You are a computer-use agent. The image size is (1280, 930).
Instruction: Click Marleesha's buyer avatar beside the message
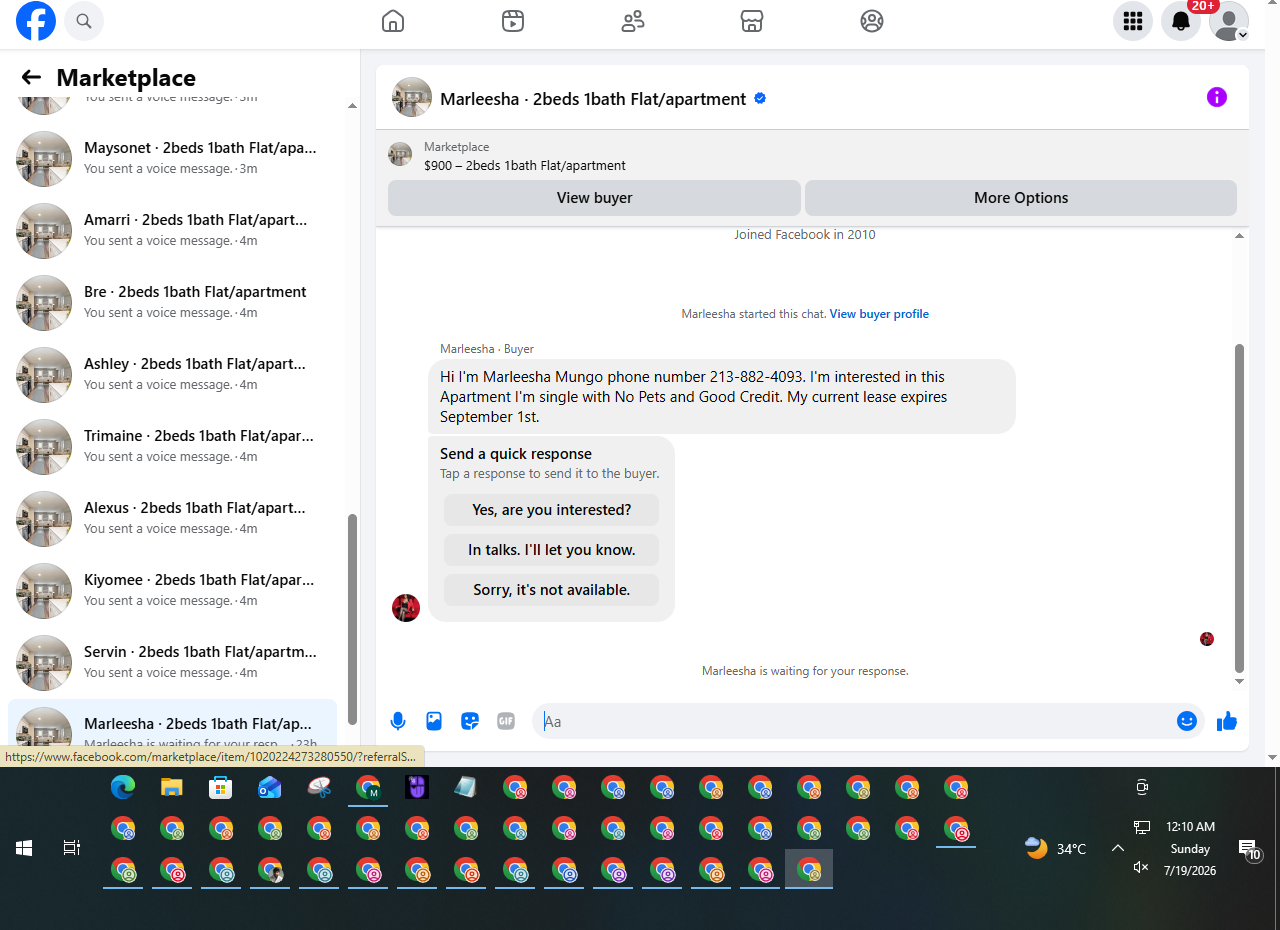406,608
